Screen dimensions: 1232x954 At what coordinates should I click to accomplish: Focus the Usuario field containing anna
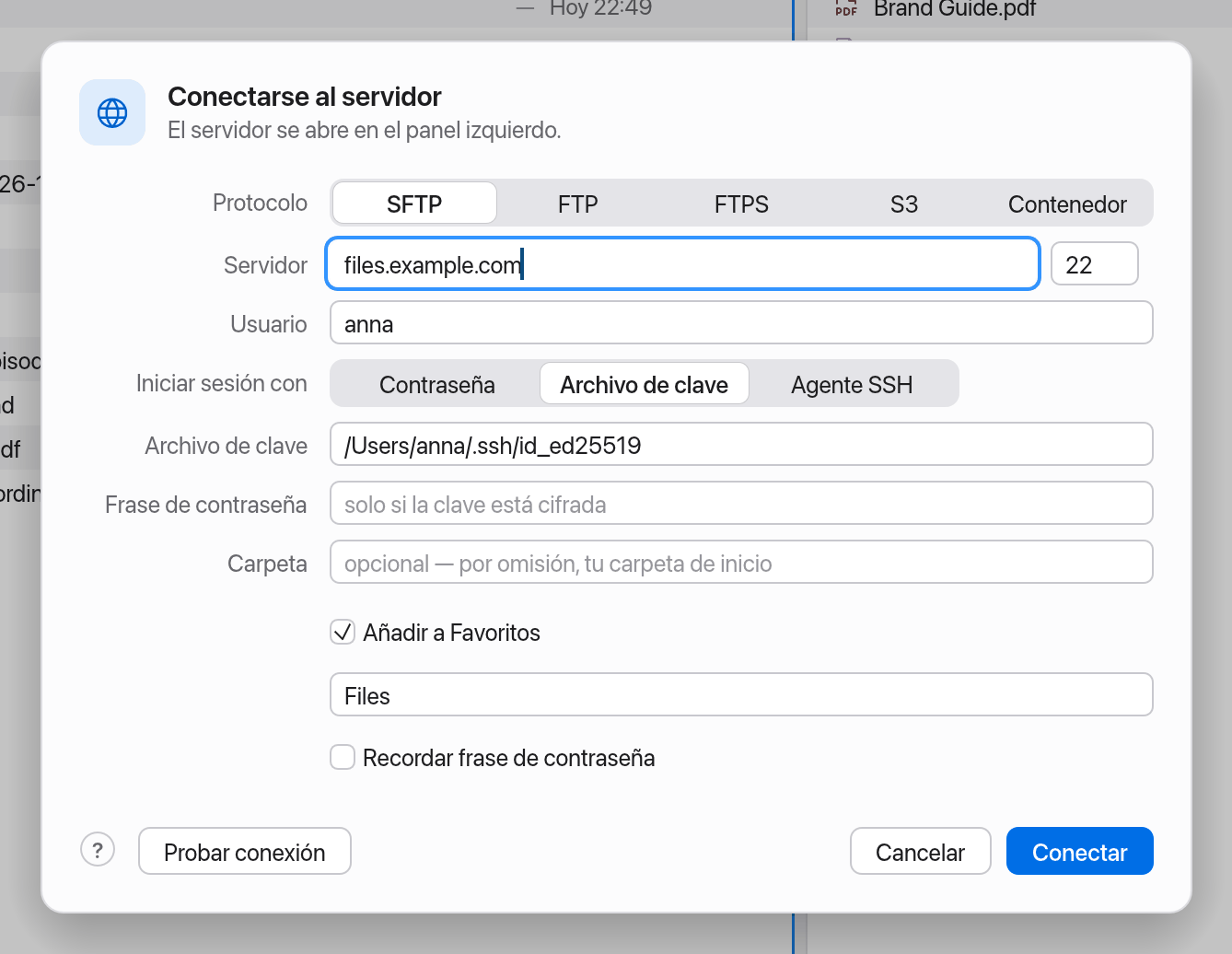(741, 323)
